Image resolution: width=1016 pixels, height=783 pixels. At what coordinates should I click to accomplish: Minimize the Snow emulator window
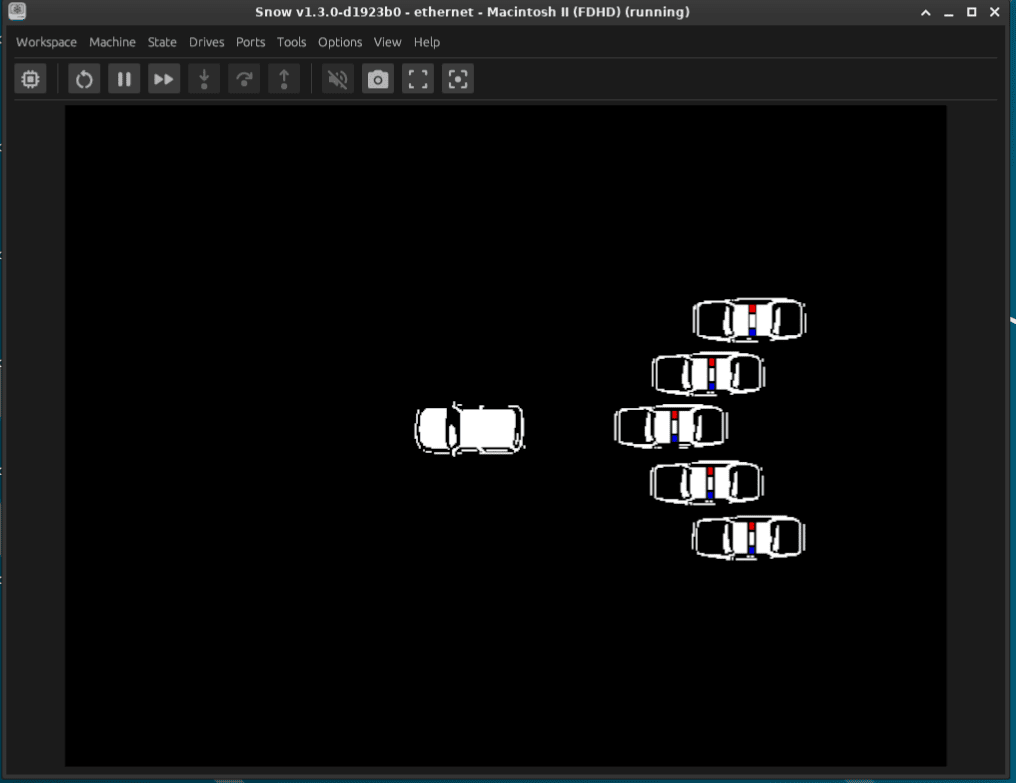click(949, 12)
